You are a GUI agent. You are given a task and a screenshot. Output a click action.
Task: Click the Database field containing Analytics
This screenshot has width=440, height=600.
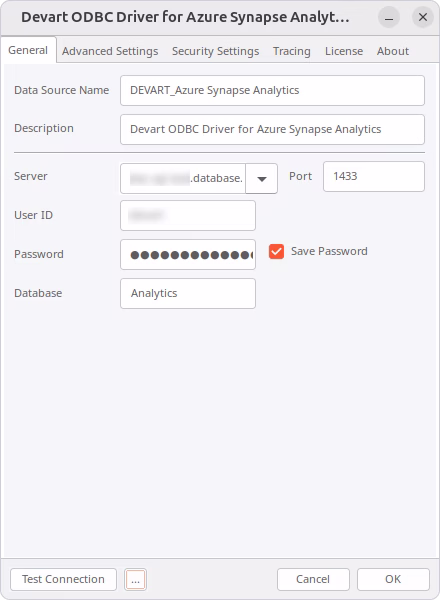188,293
